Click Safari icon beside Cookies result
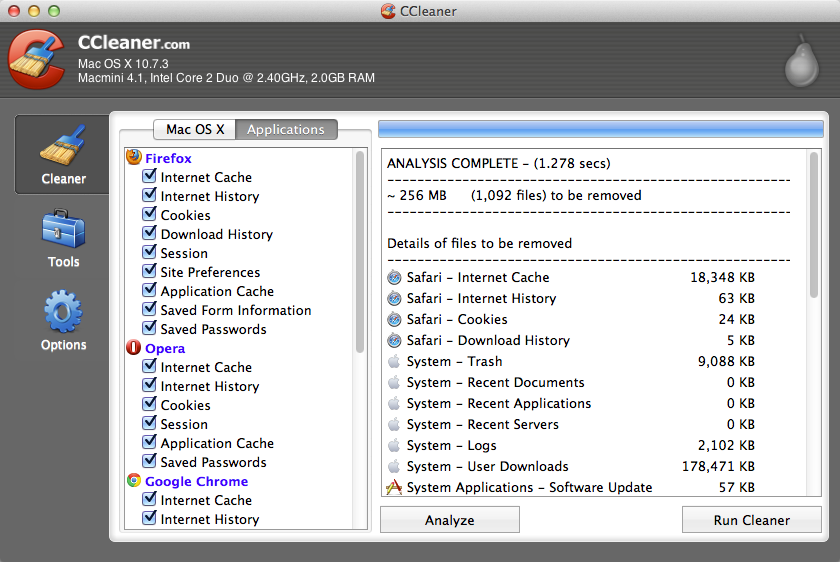Screen dimensions: 840x562 point(394,319)
